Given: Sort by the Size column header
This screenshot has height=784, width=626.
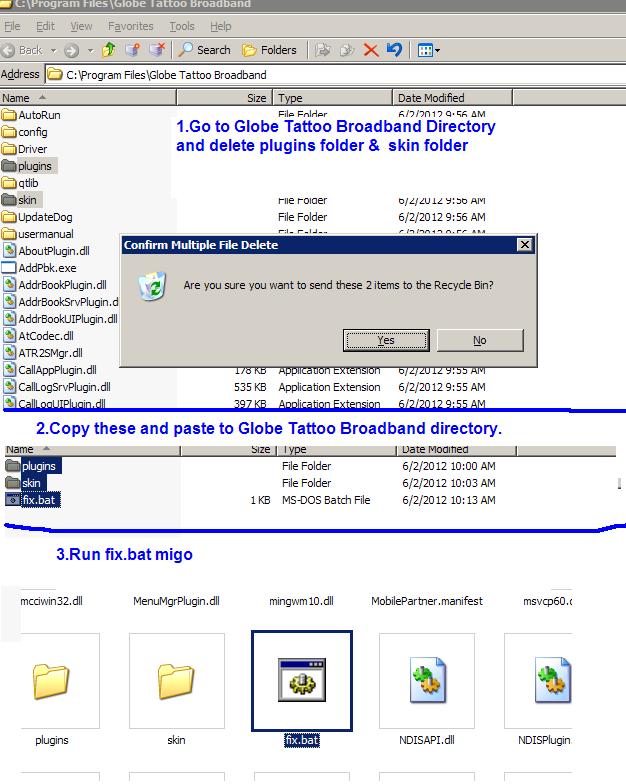Looking at the screenshot, I should pos(224,98).
